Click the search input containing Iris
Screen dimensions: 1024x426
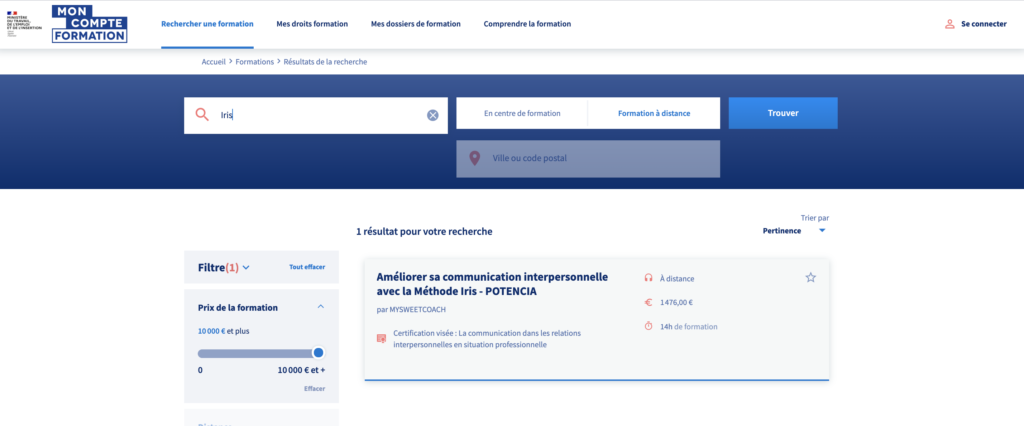[316, 116]
